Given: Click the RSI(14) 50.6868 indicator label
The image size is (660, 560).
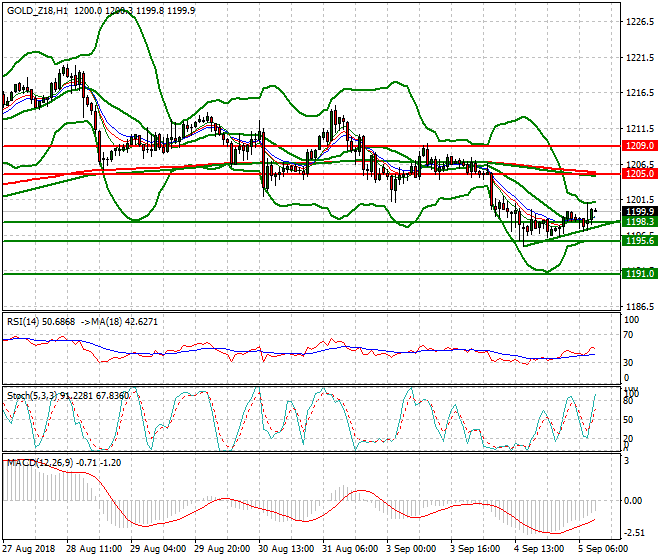Looking at the screenshot, I should click(41, 322).
